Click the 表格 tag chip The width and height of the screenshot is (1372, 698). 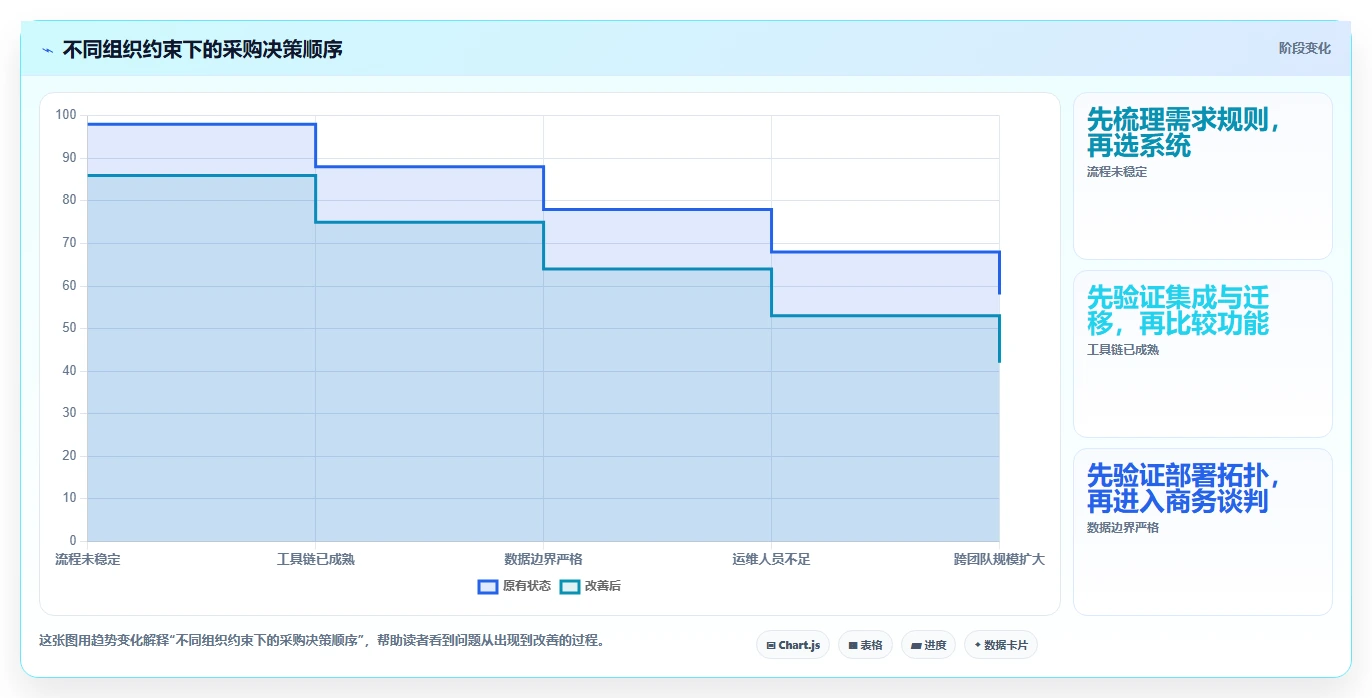pyautogui.click(x=865, y=645)
